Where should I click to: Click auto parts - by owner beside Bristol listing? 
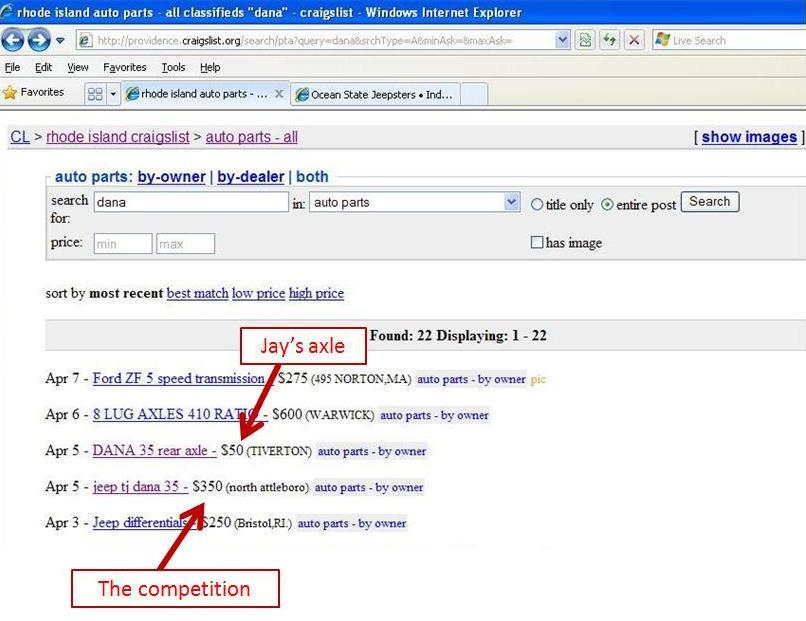click(x=352, y=523)
